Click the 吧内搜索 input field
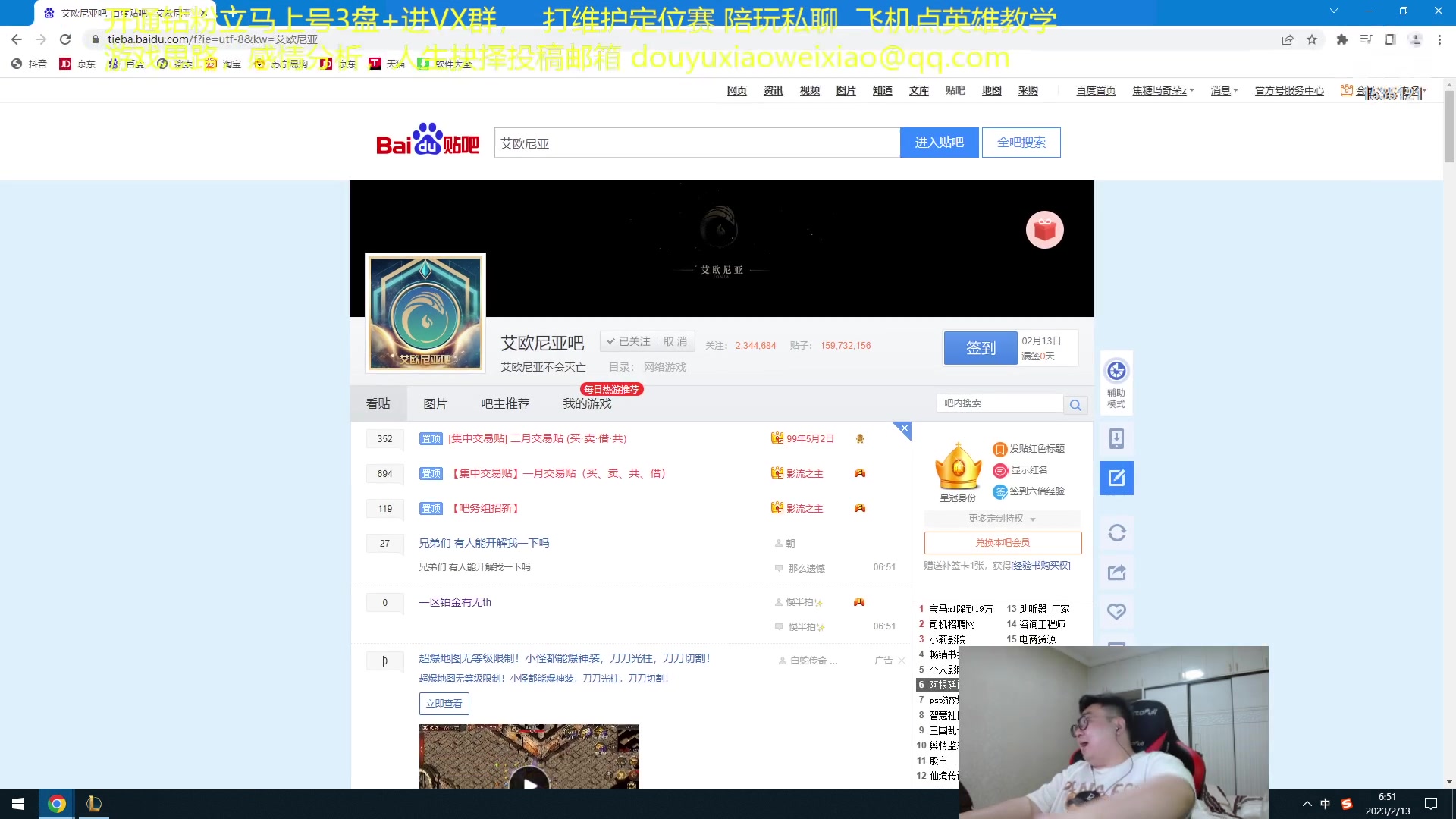The height and width of the screenshot is (819, 1456). (x=1000, y=403)
